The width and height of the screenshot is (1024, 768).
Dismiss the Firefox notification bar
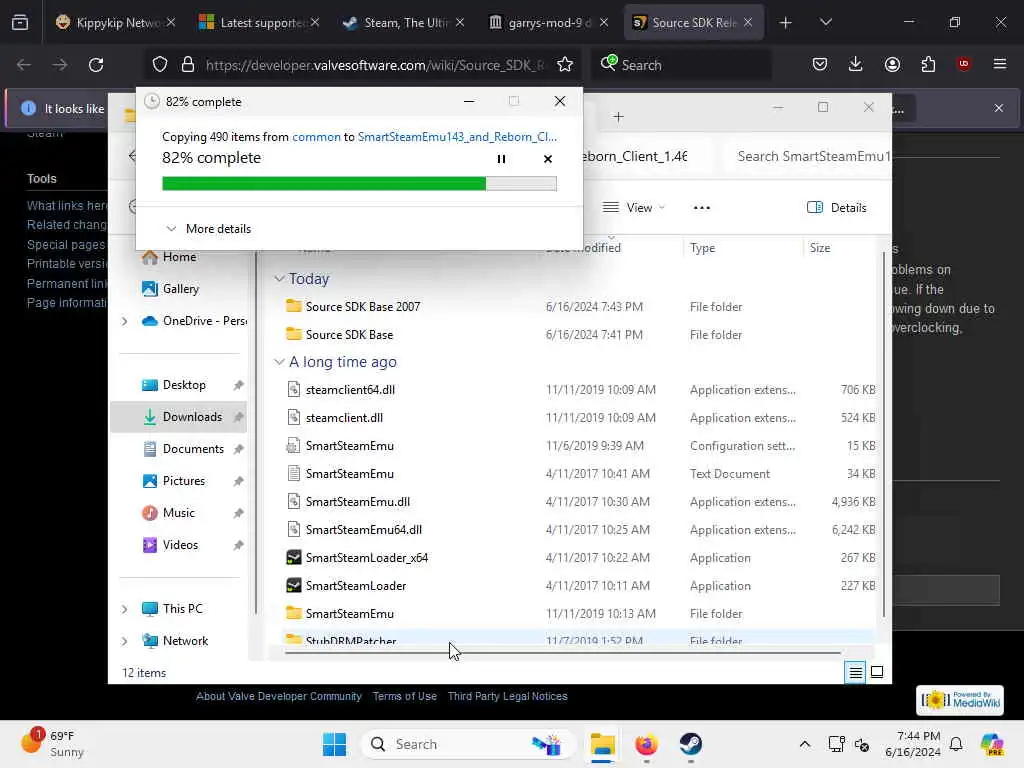point(999,108)
